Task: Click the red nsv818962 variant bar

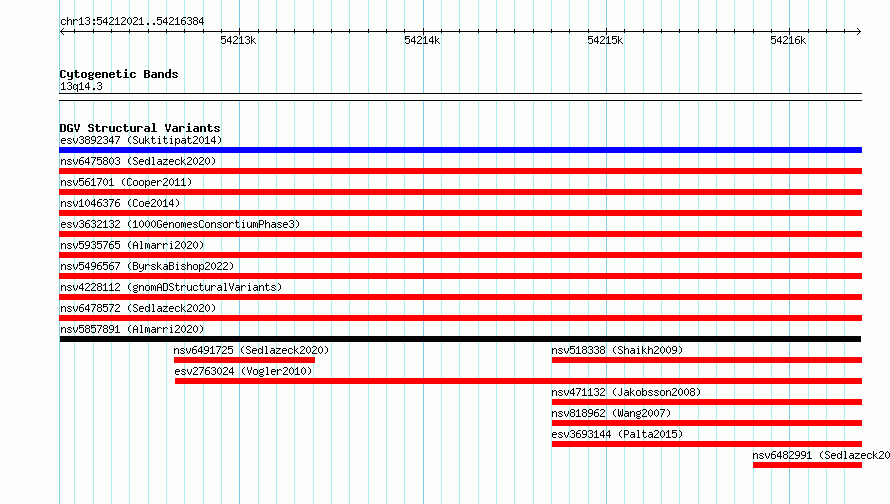Action: 707,423
